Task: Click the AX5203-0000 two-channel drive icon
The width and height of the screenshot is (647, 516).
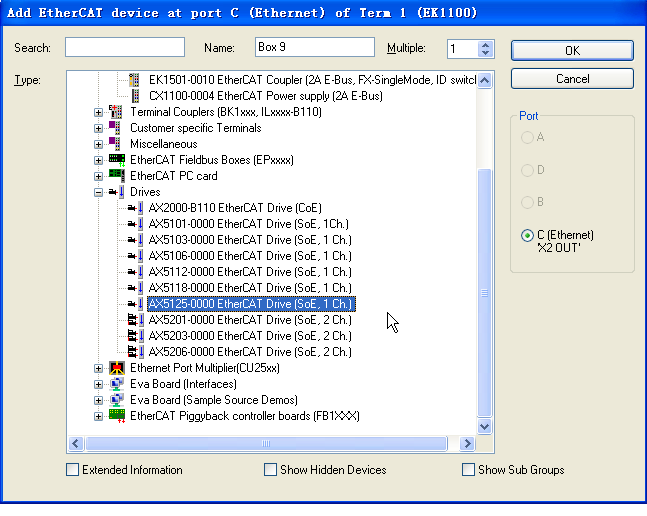Action: [136, 336]
